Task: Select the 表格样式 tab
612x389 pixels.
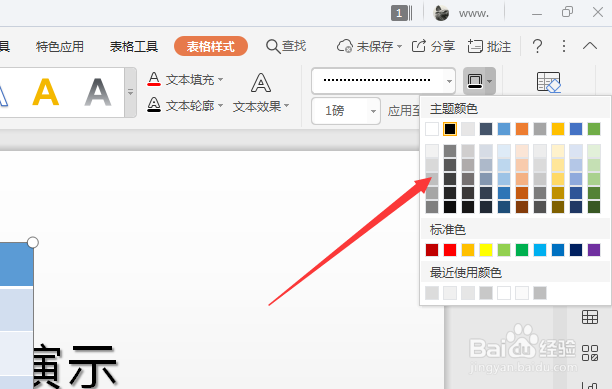Action: [x=211, y=46]
